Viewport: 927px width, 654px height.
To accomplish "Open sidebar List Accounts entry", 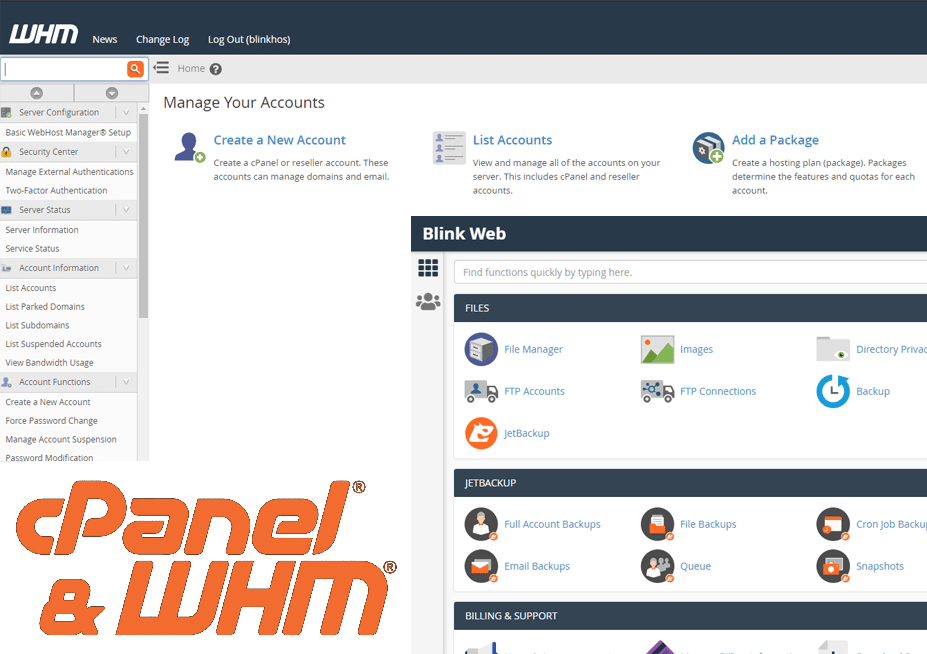I will [31, 287].
